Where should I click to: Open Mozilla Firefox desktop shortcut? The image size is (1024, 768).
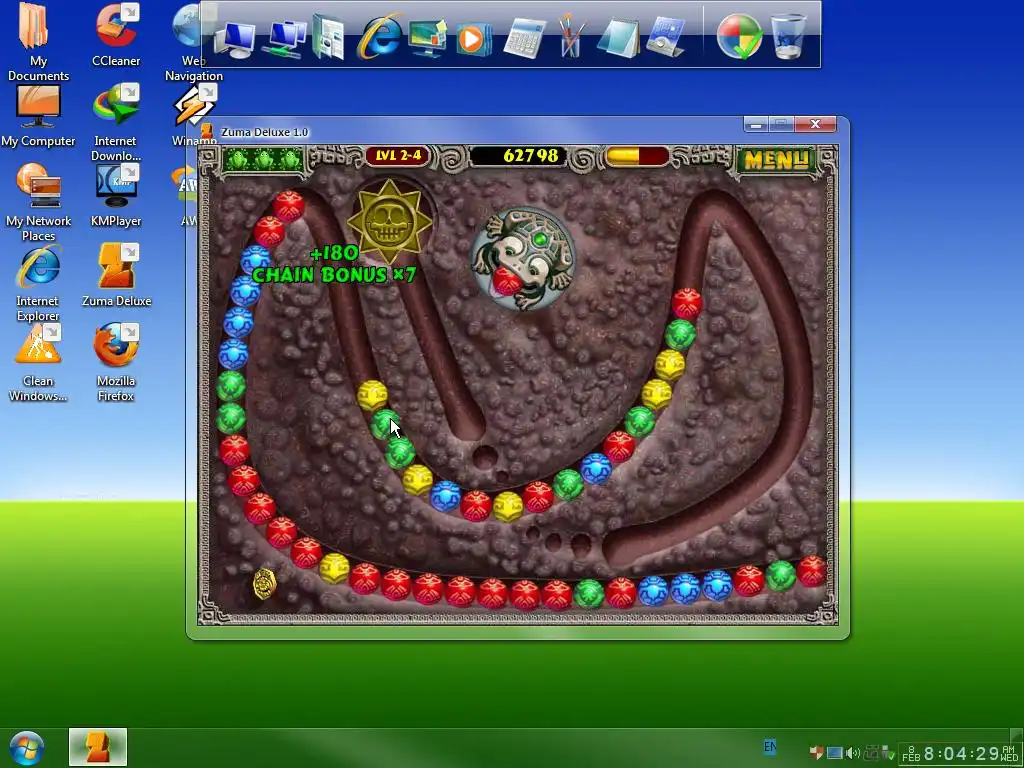116,363
